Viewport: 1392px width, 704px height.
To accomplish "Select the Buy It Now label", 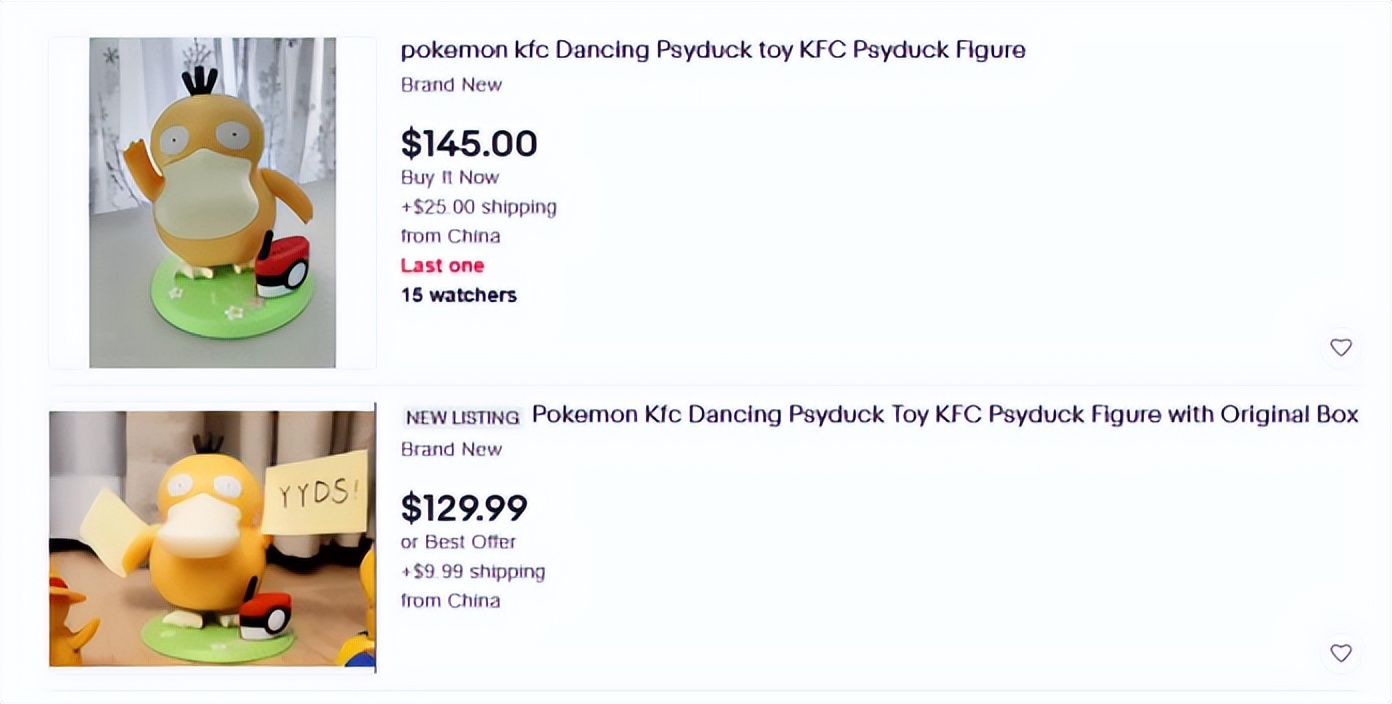I will 449,177.
